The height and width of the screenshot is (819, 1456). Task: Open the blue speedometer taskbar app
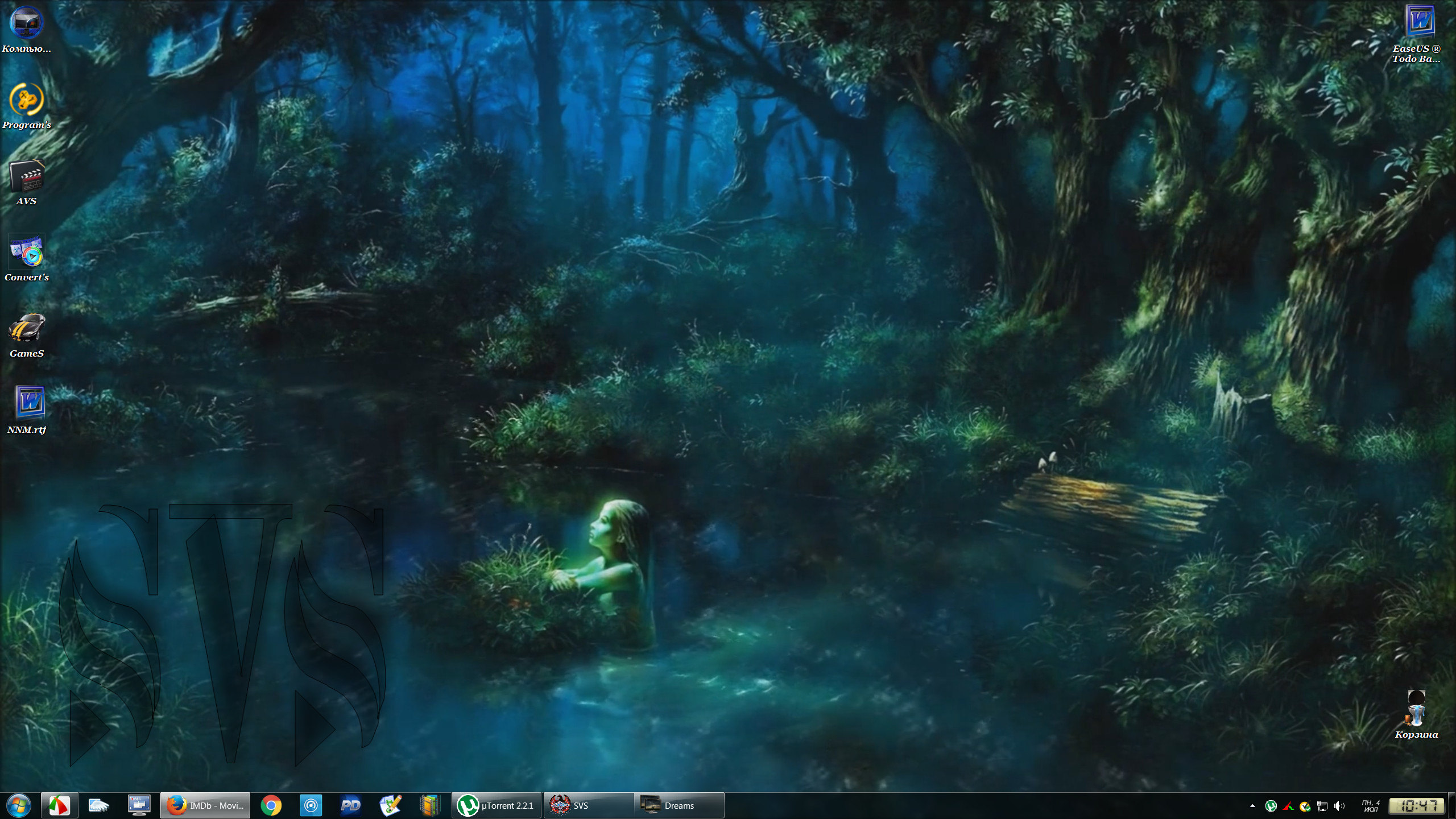click(x=311, y=805)
